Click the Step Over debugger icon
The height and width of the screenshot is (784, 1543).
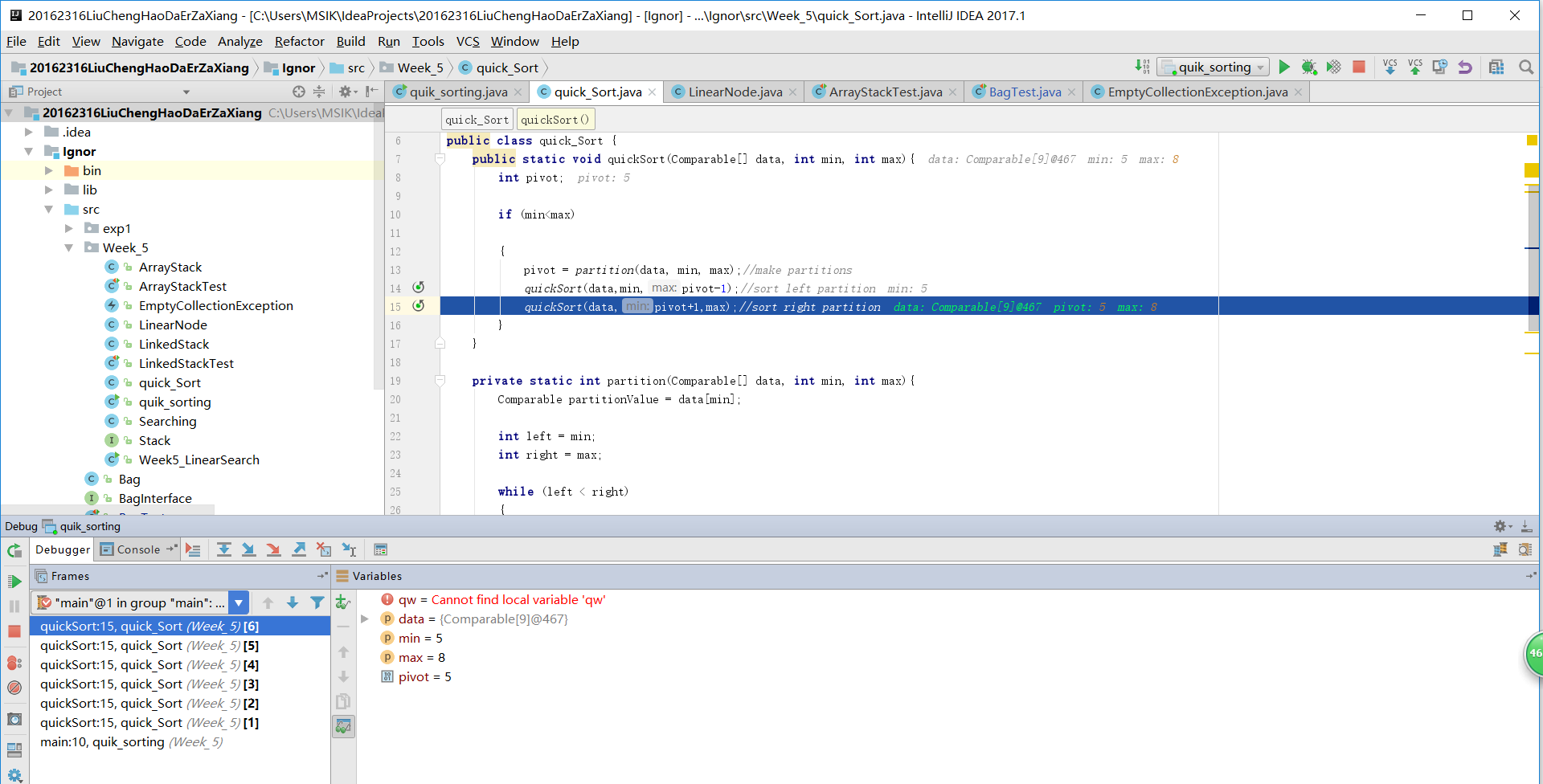pyautogui.click(x=224, y=549)
